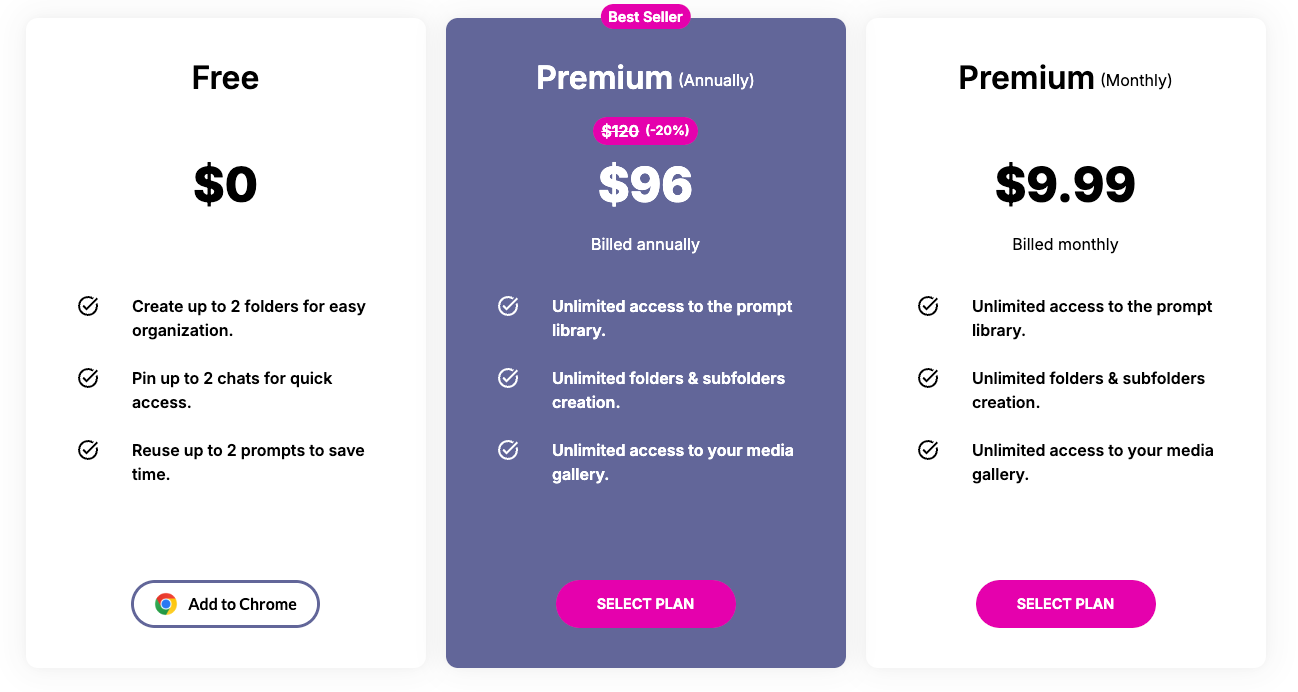The width and height of the screenshot is (1298, 692).
Task: Select the Premium Monthly plan
Action: (x=1065, y=604)
